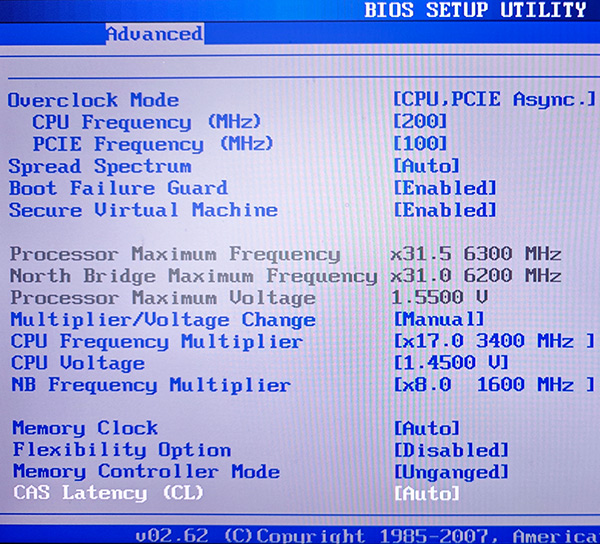
Task: Select CPU Voltage value 1.4500 V
Action: pyautogui.click(x=451, y=363)
